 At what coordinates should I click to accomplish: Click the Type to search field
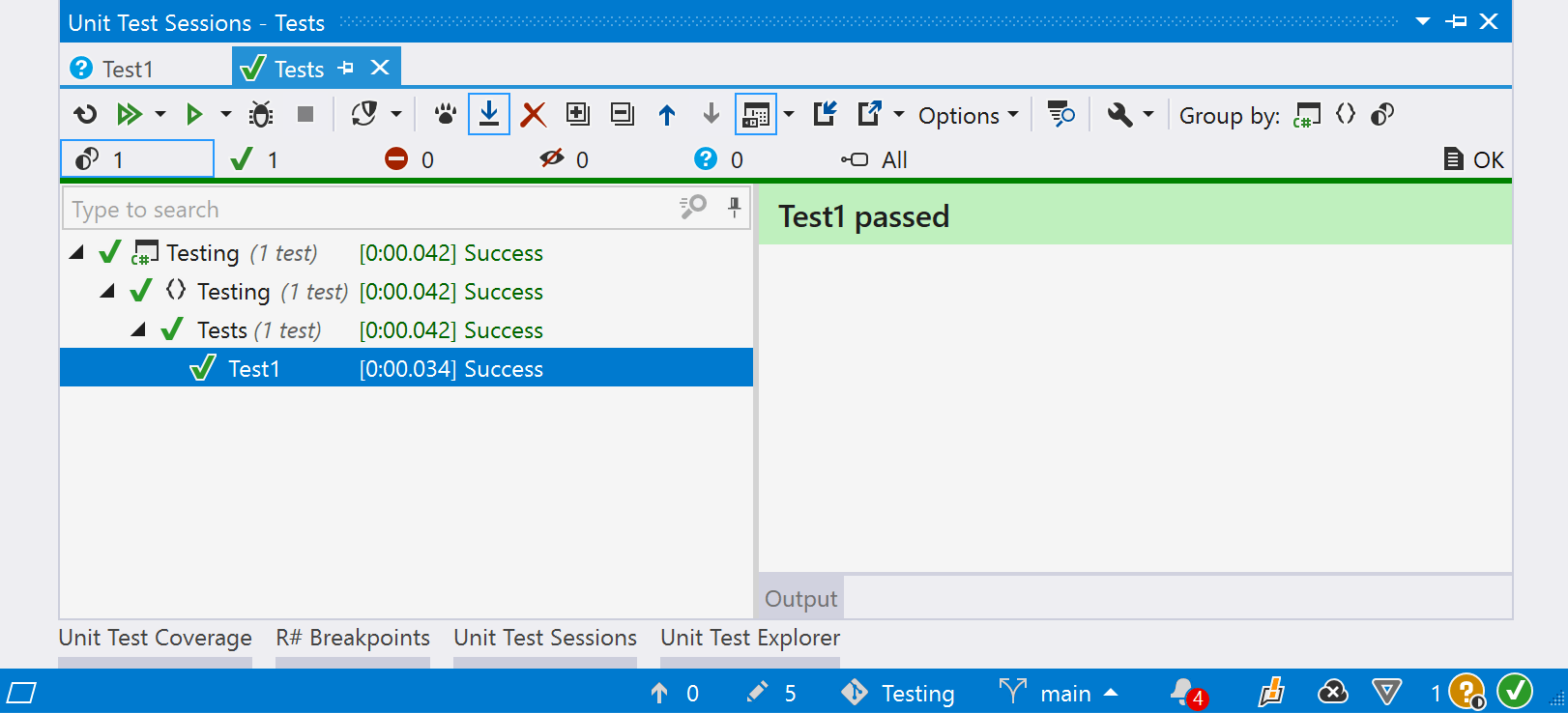coord(367,210)
